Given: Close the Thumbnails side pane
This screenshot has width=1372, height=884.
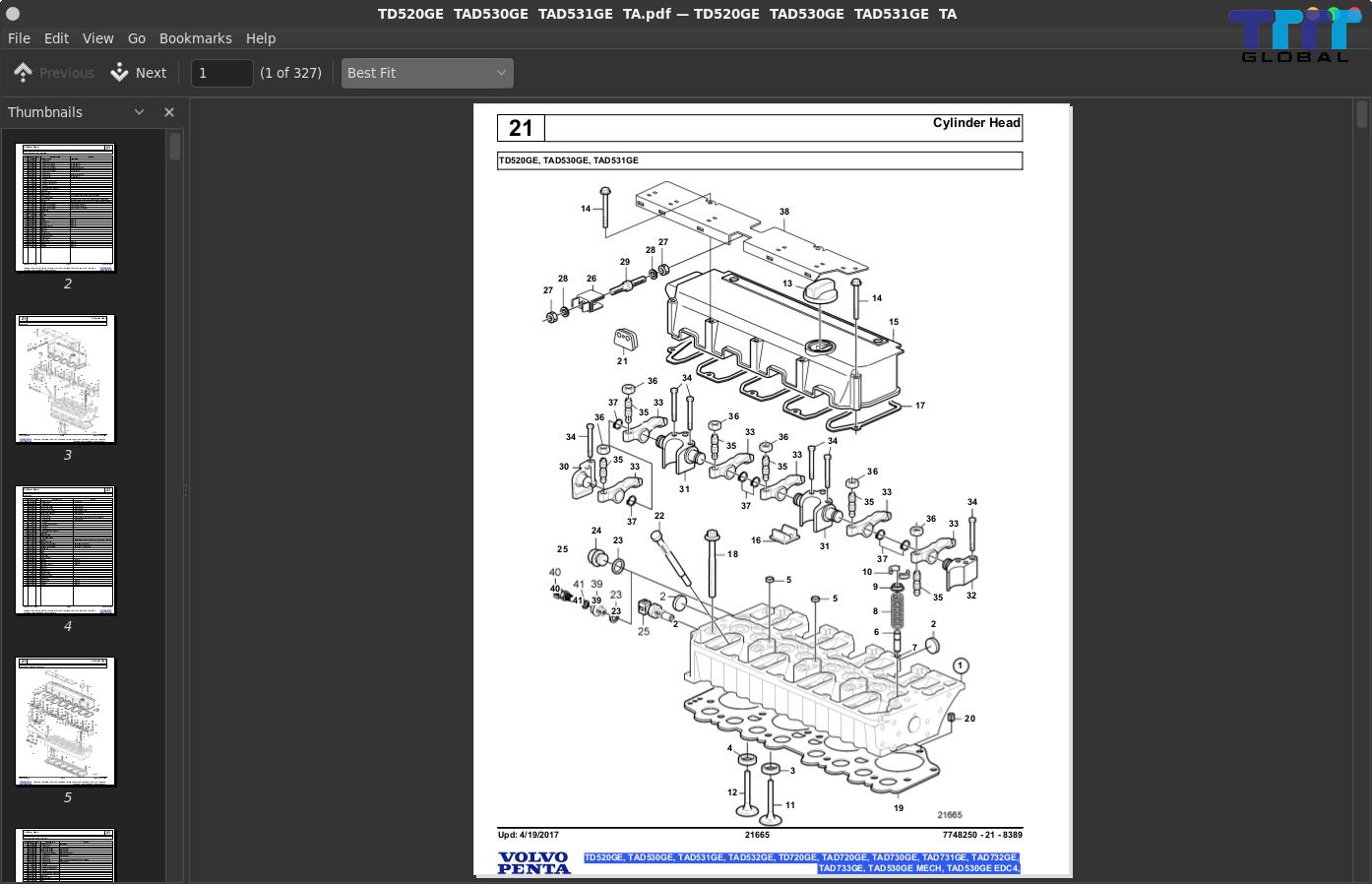Looking at the screenshot, I should click(x=169, y=112).
